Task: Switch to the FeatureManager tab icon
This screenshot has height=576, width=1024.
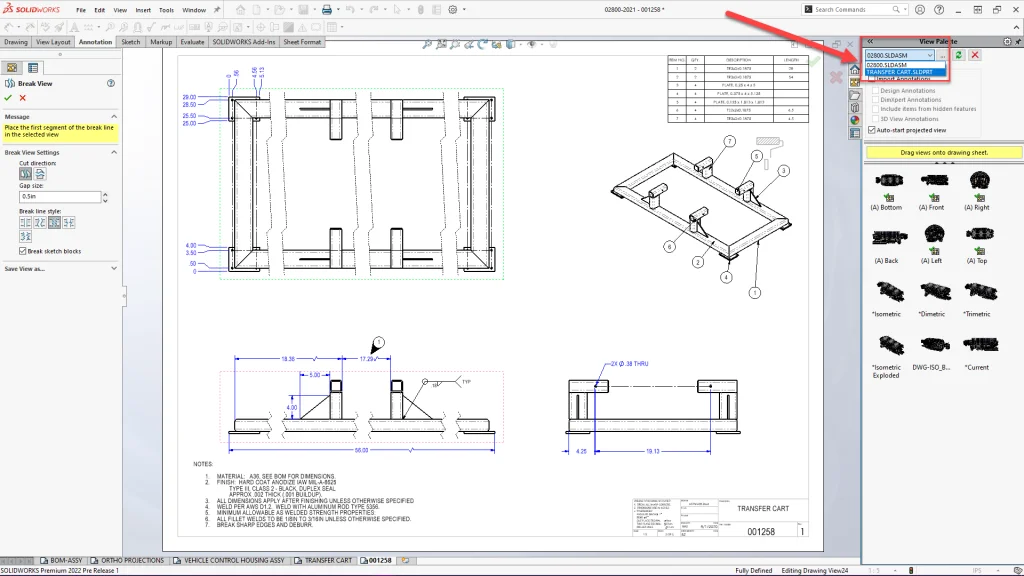Action: [x=12, y=68]
